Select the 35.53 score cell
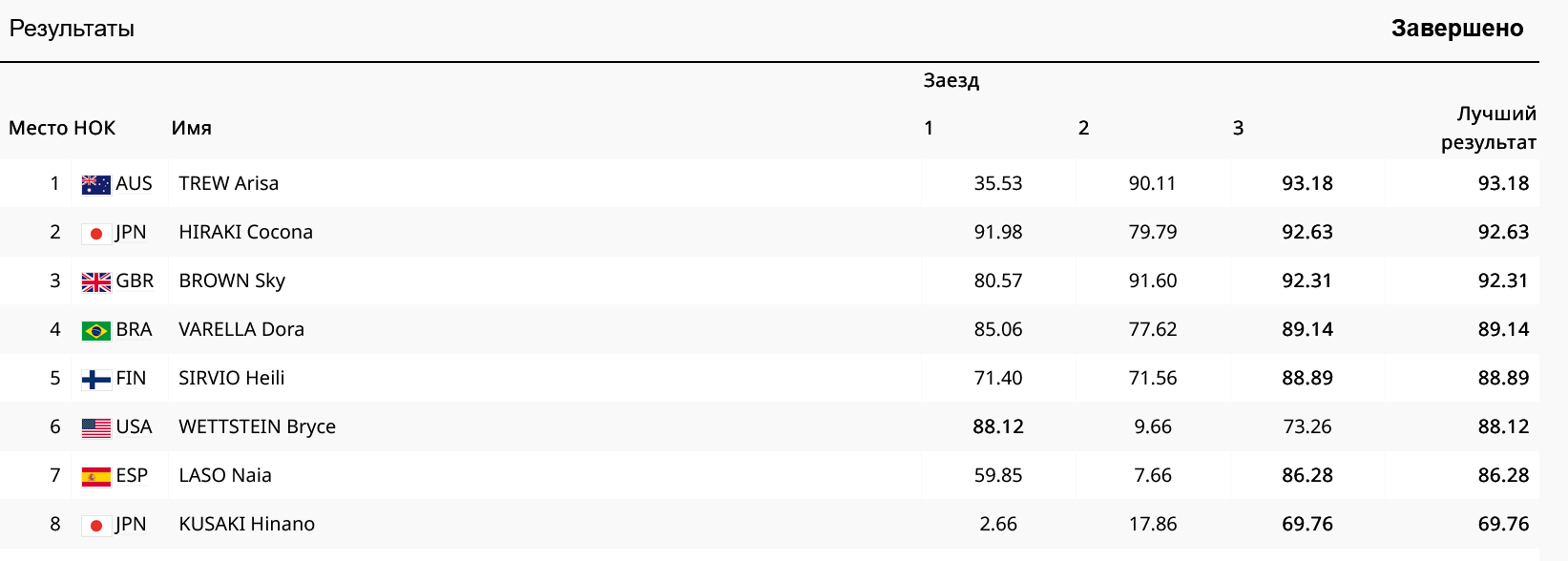Screen dimensions: 1568x561 [997, 183]
